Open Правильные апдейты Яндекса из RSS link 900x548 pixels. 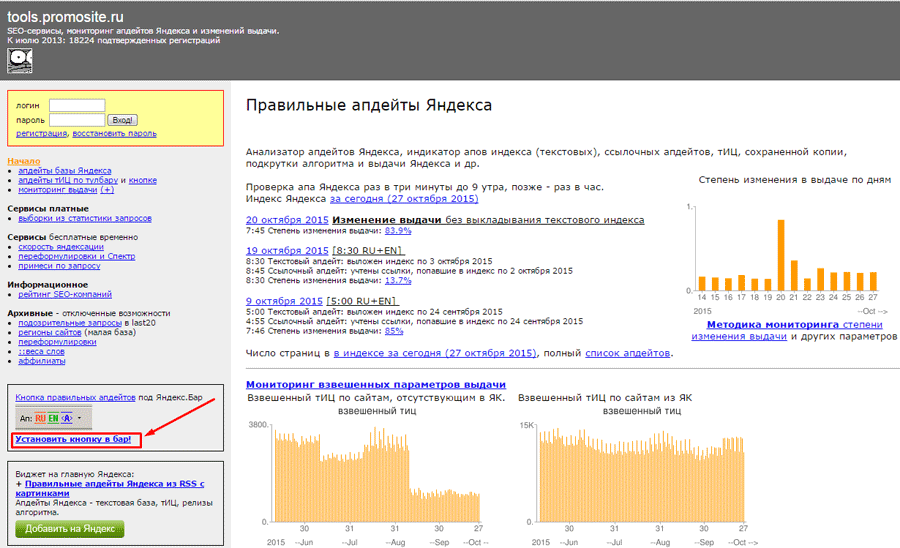click(x=110, y=488)
